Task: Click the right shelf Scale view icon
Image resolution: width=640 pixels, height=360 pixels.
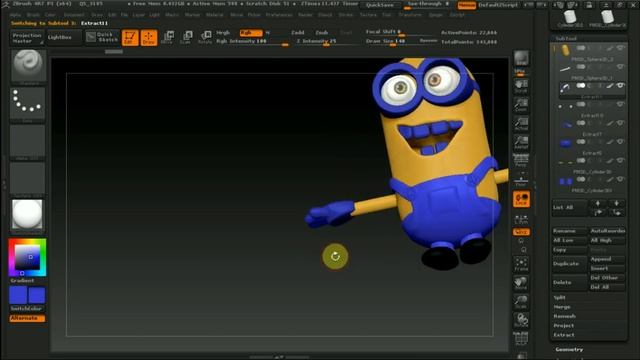Action: tap(521, 302)
